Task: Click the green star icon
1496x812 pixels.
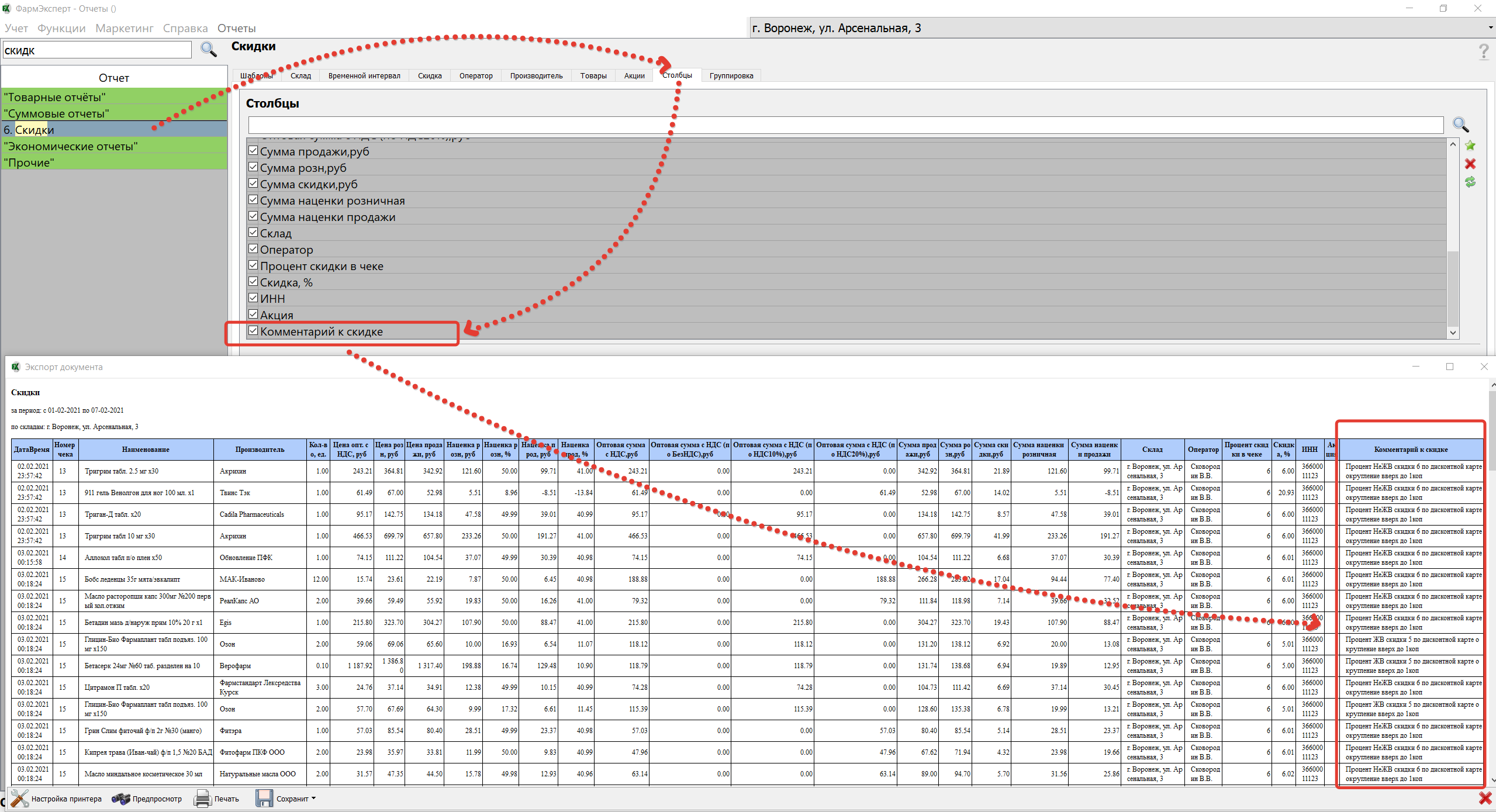Action: (x=1470, y=146)
